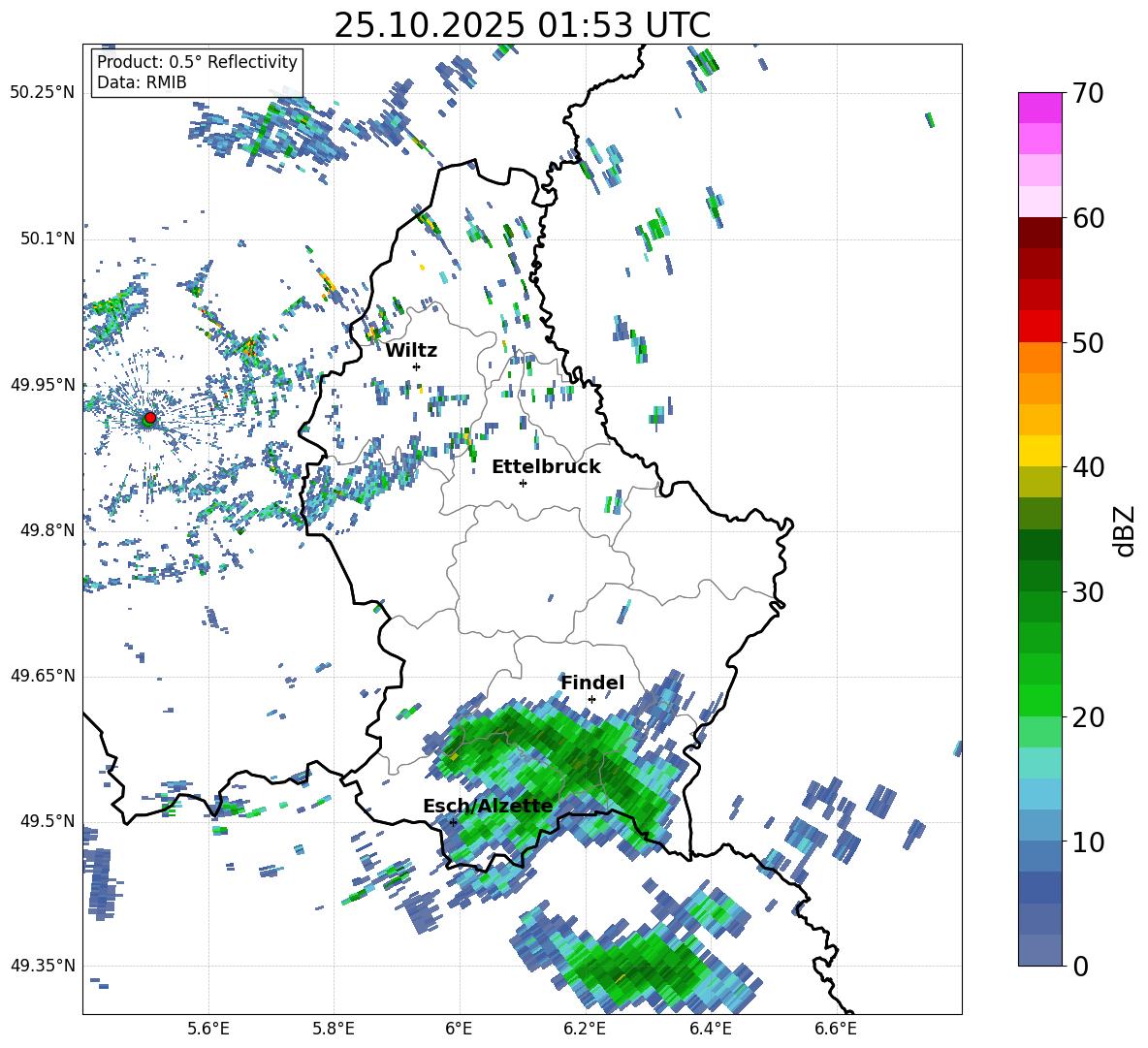Click the 6.2°E longitude label
The width and height of the screenshot is (1148, 1048).
click(x=585, y=1029)
